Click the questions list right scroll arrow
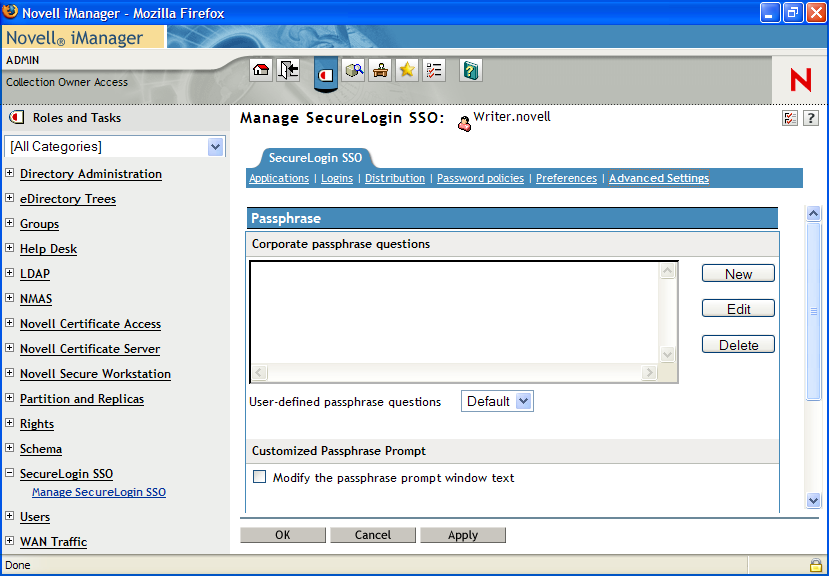The height and width of the screenshot is (576, 829). tap(649, 372)
